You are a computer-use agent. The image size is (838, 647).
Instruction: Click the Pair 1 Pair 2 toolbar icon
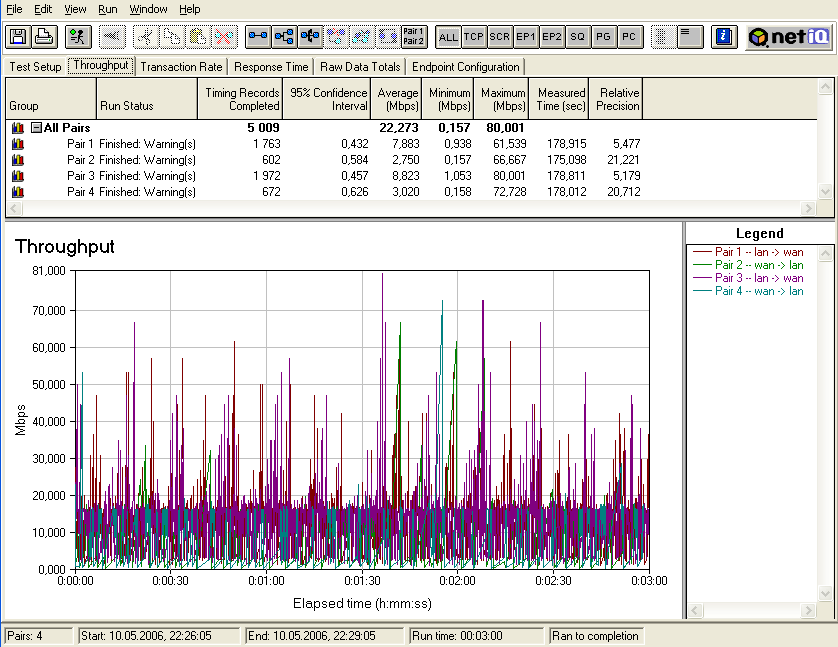coord(413,37)
